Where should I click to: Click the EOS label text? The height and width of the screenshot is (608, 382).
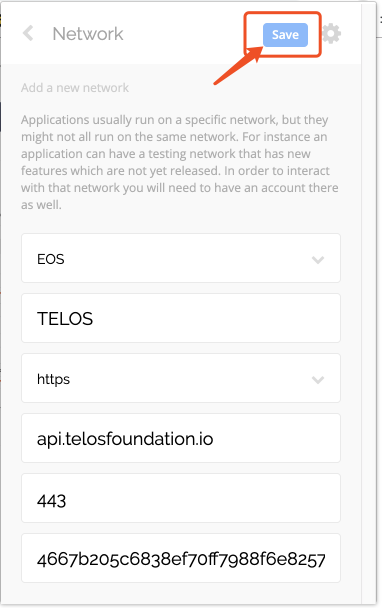[50, 259]
